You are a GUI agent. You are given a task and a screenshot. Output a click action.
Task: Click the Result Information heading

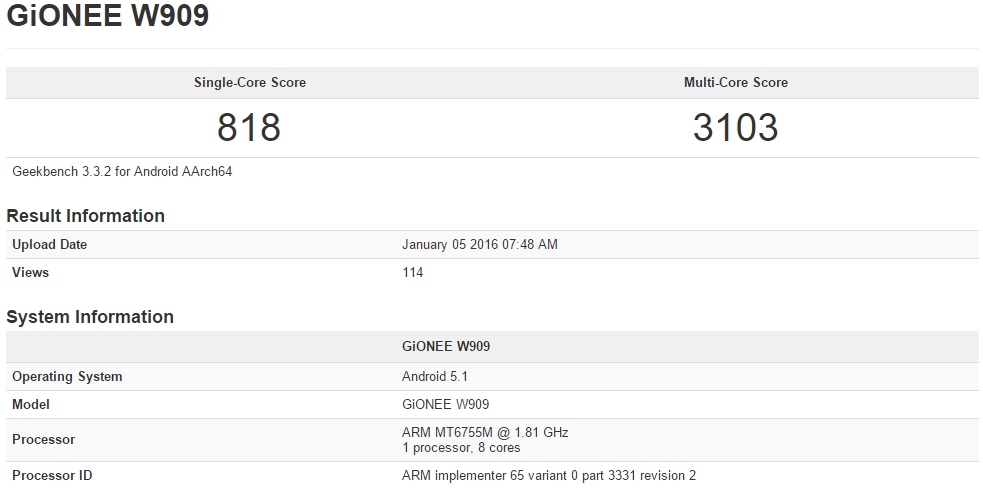click(85, 216)
